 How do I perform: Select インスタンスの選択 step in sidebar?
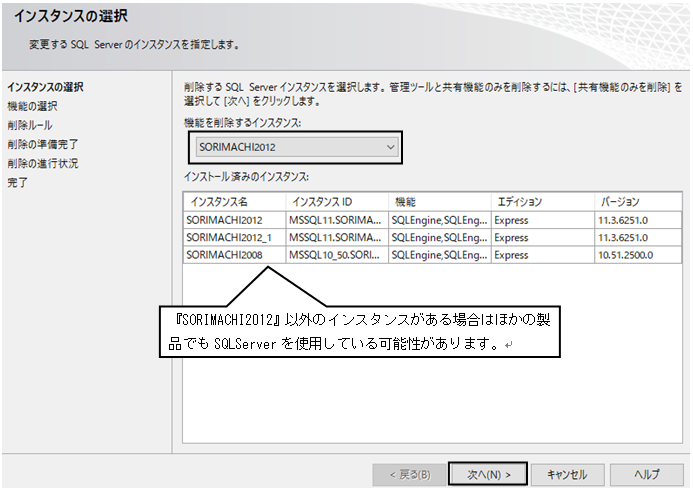[45, 87]
